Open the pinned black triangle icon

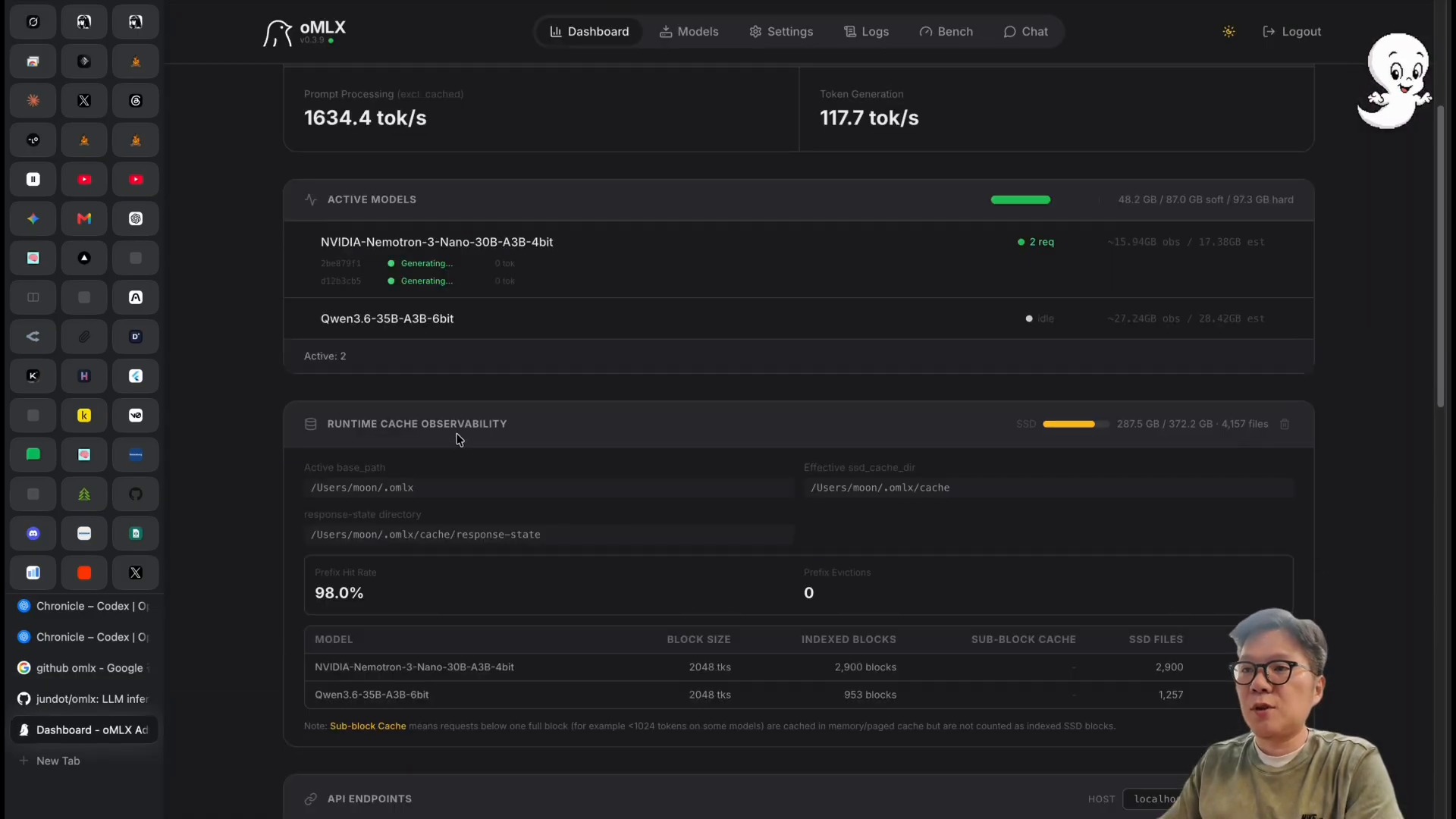(x=84, y=259)
